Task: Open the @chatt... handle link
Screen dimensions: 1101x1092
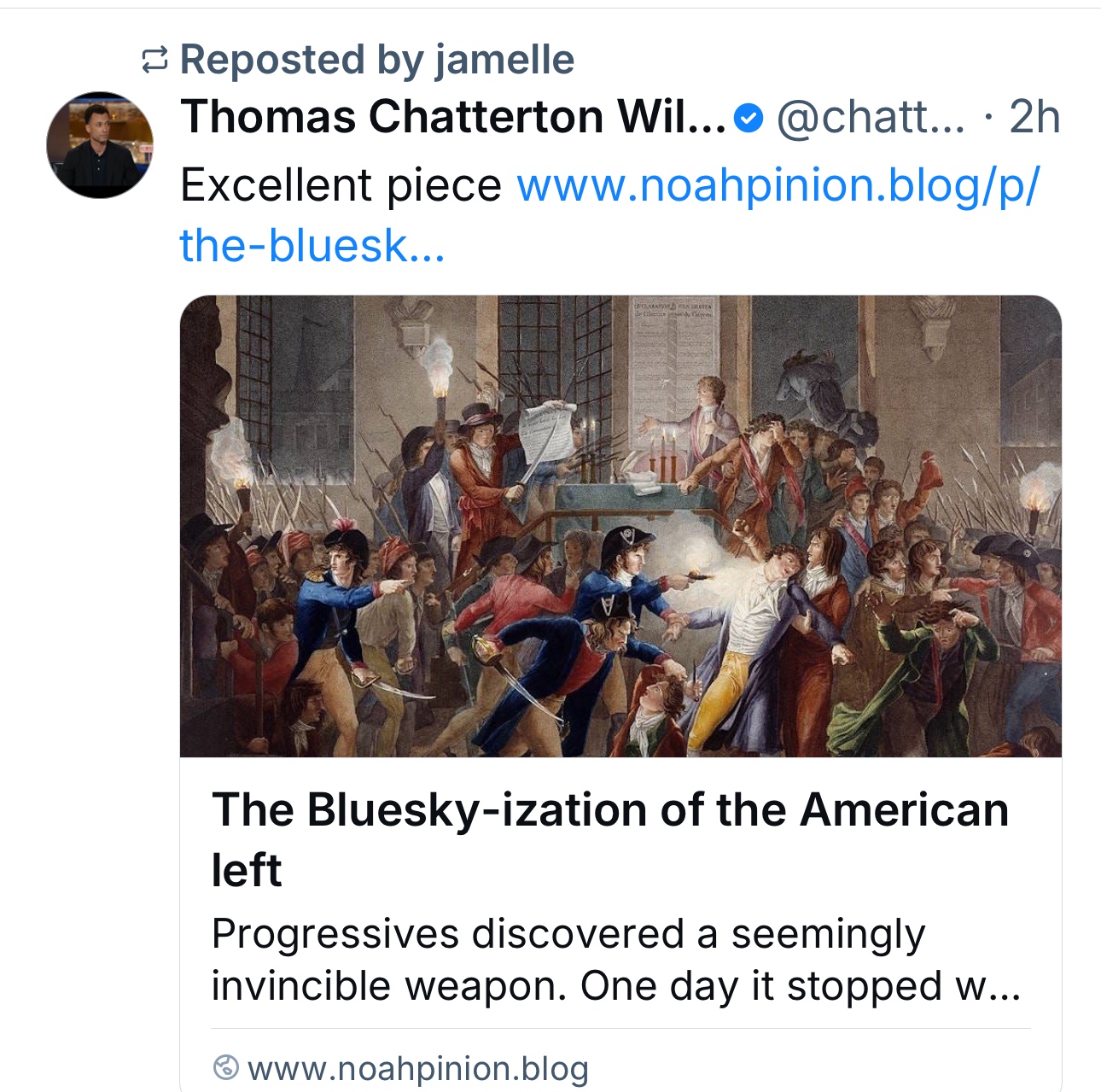Action: click(x=870, y=117)
